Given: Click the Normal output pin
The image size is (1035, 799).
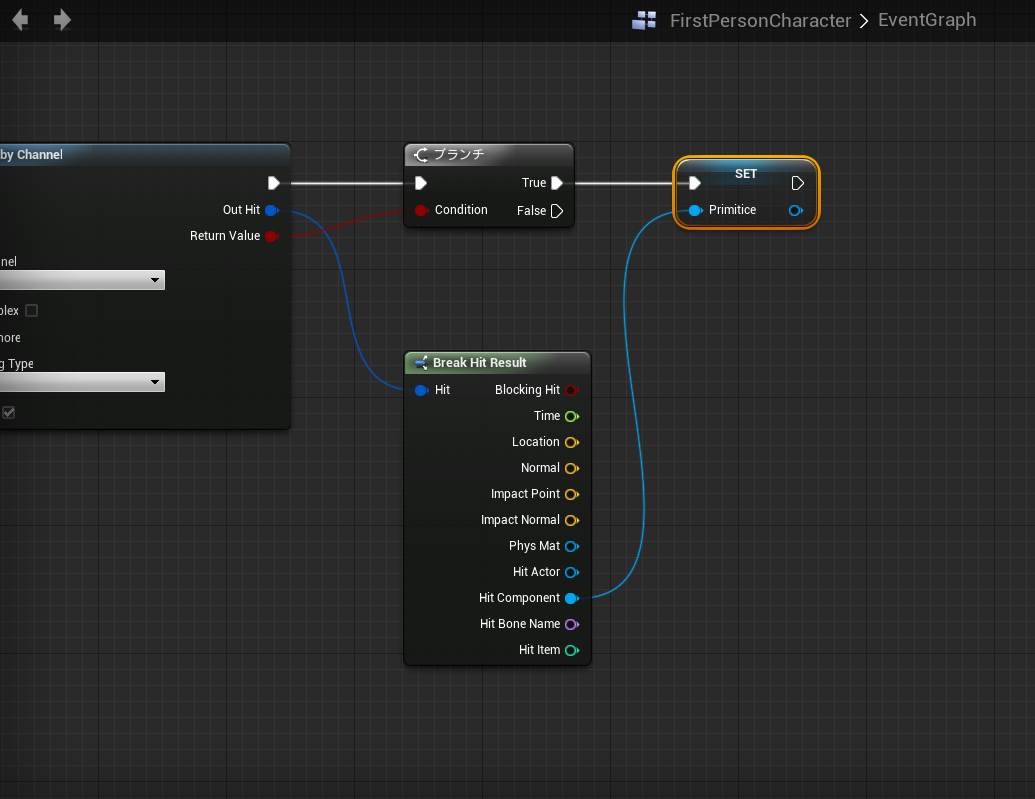Looking at the screenshot, I should point(572,468).
